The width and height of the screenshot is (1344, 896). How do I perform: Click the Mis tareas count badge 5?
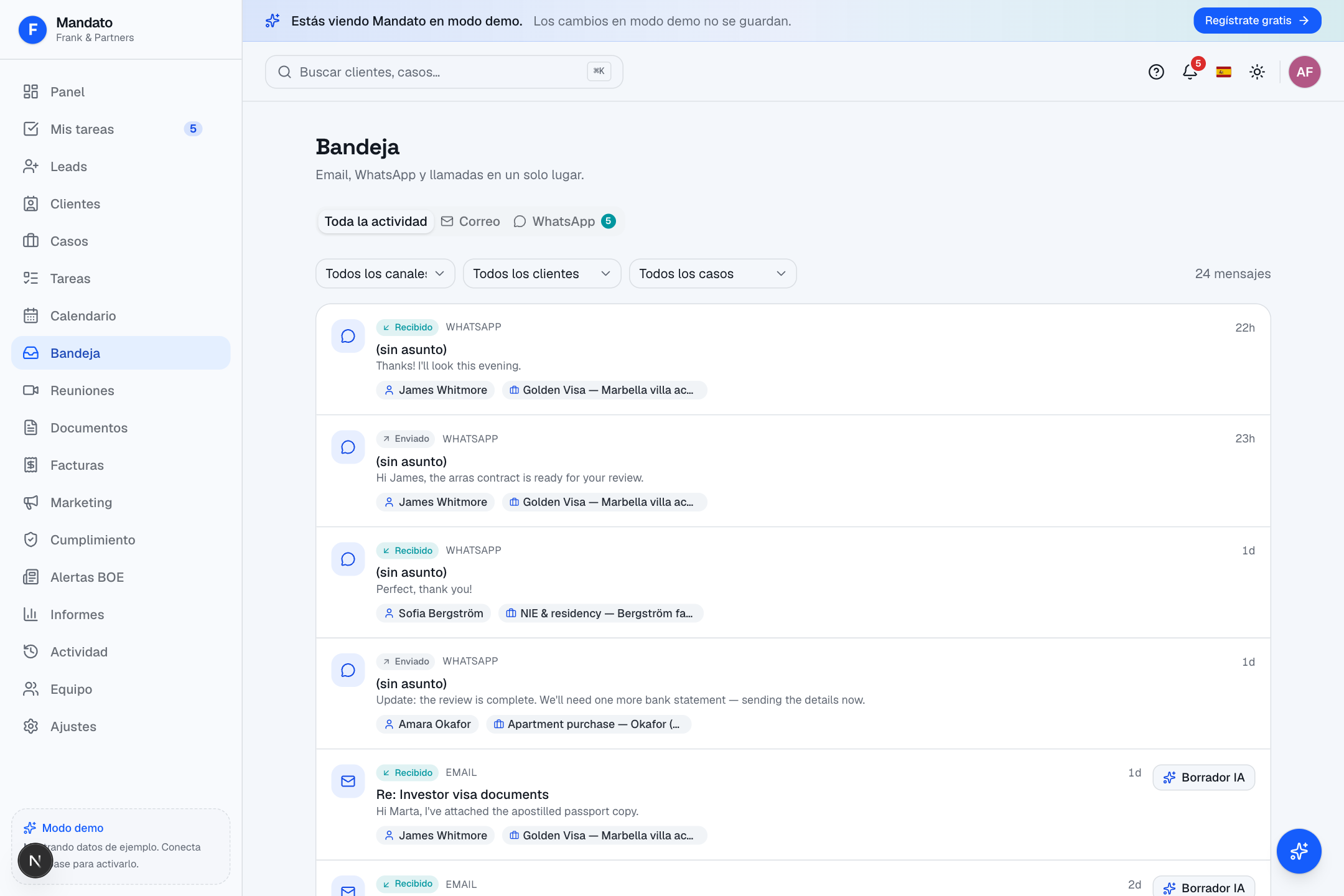click(x=193, y=129)
